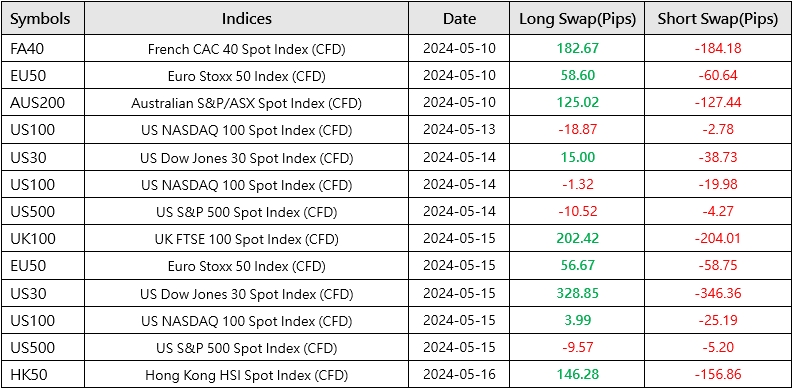Select the short swap value -156.86
Image resolution: width=793 pixels, height=389 pixels.
click(x=718, y=375)
